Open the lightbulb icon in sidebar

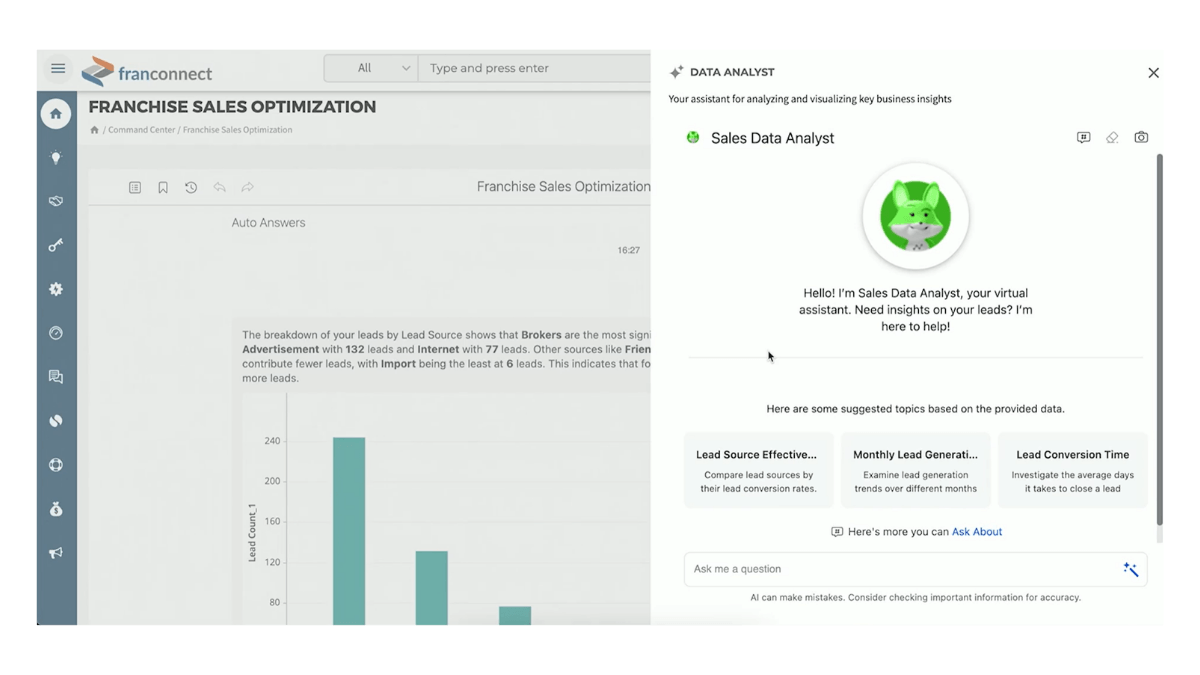(x=56, y=157)
